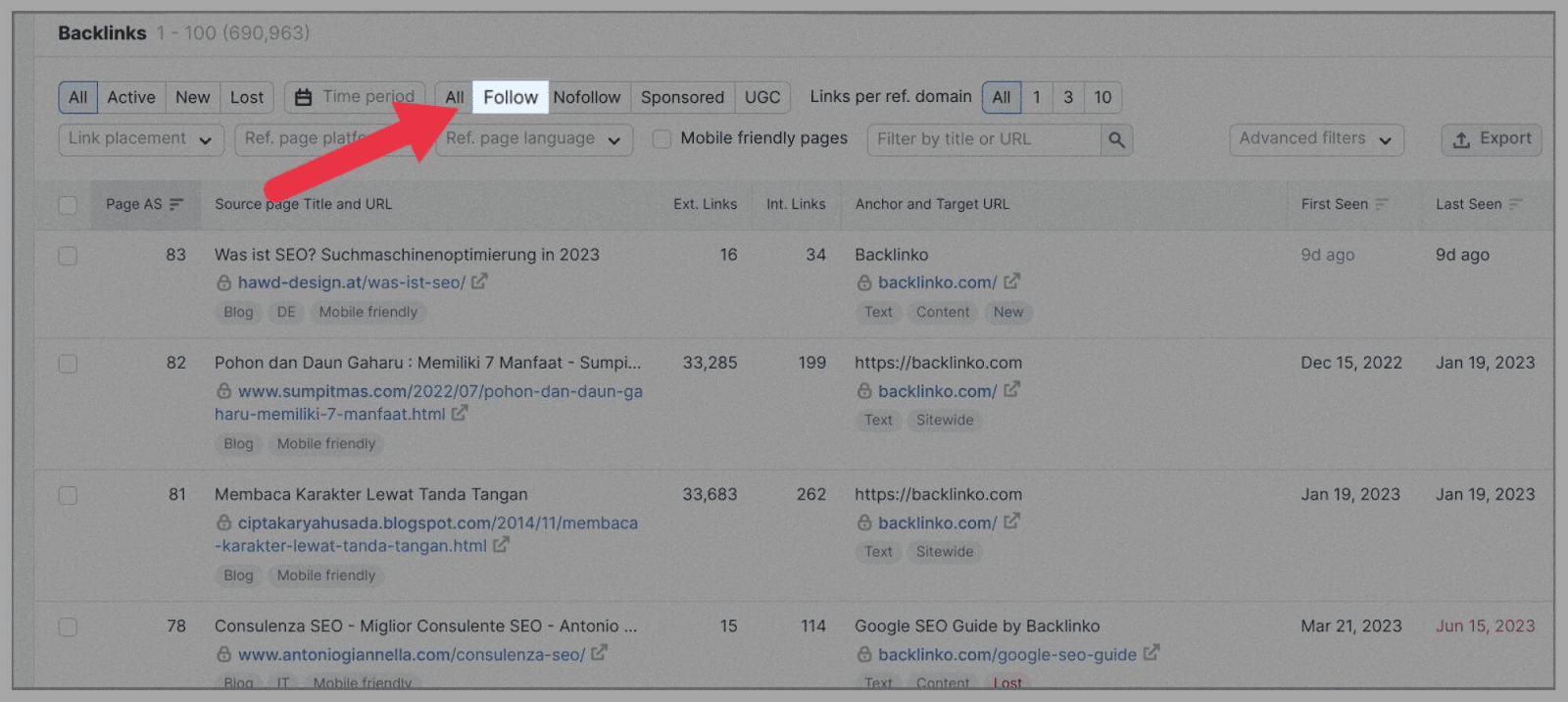The height and width of the screenshot is (702, 1568).
Task: Click the search magnifier icon
Action: click(1116, 139)
